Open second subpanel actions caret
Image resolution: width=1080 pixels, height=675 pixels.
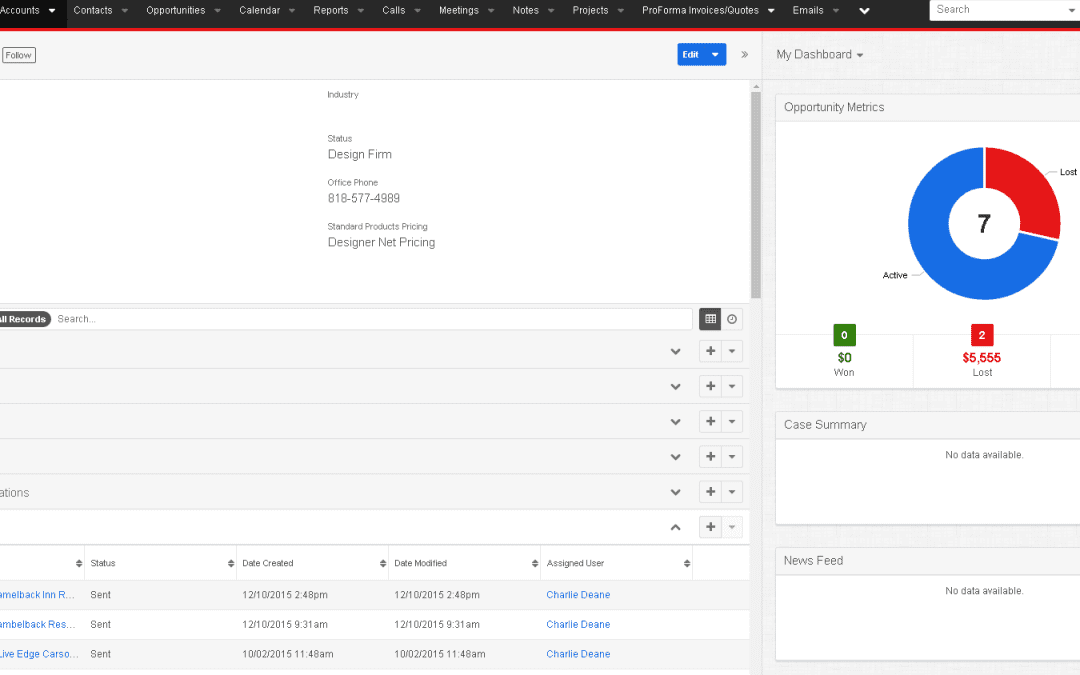[x=732, y=386]
